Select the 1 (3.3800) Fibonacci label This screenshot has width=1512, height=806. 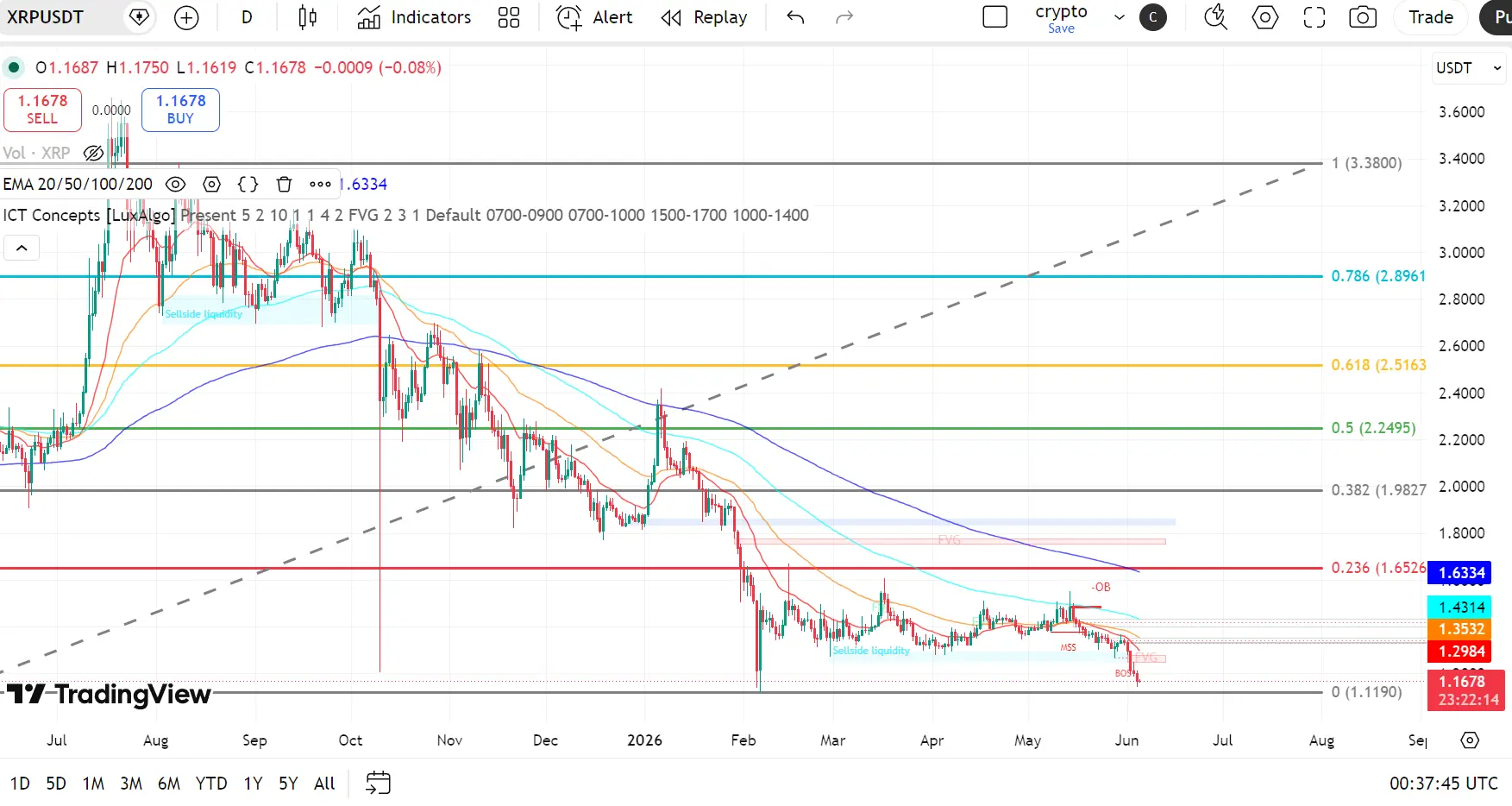1366,163
